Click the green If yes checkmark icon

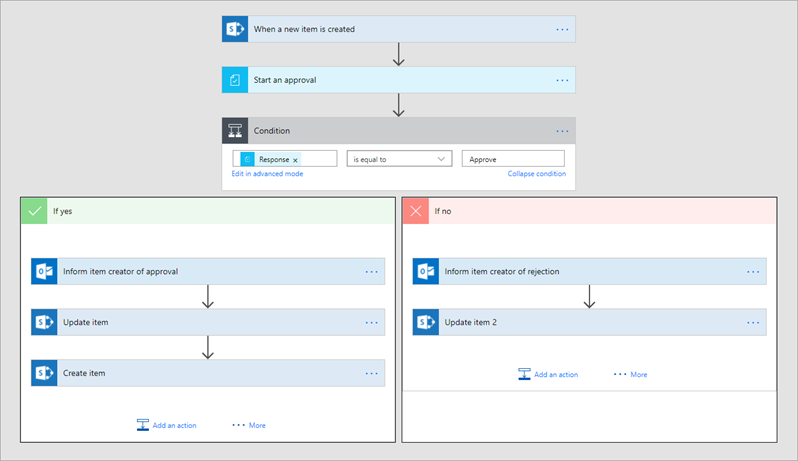click(x=34, y=211)
